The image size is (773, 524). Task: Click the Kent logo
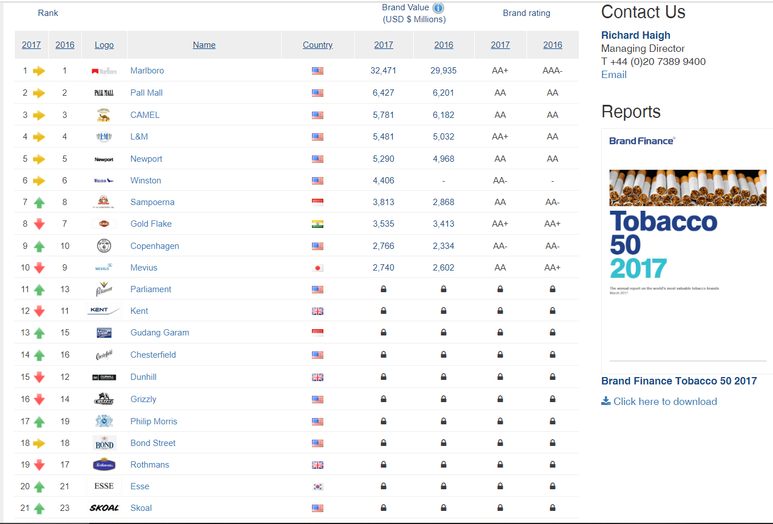pos(104,311)
